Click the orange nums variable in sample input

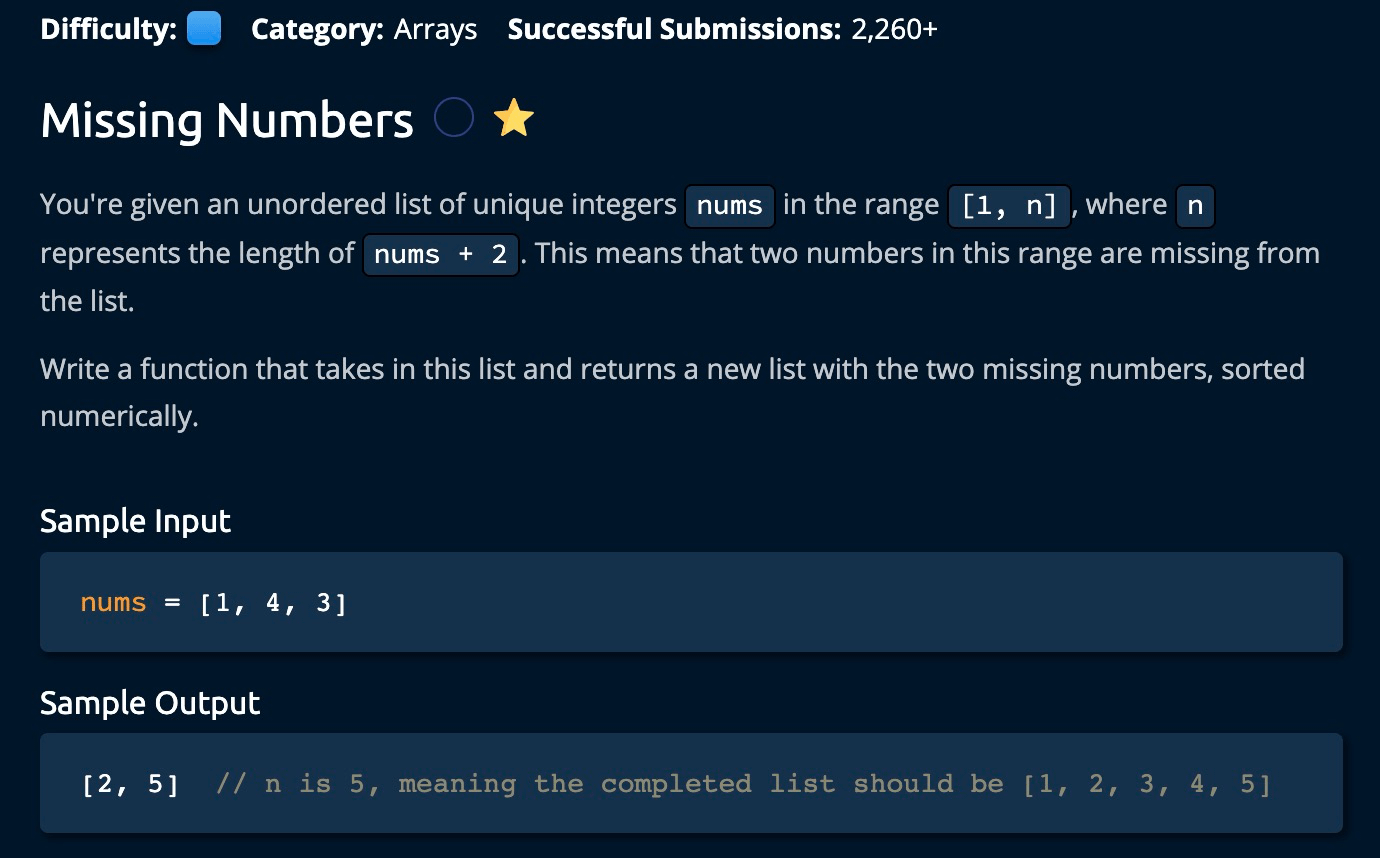tap(113, 603)
